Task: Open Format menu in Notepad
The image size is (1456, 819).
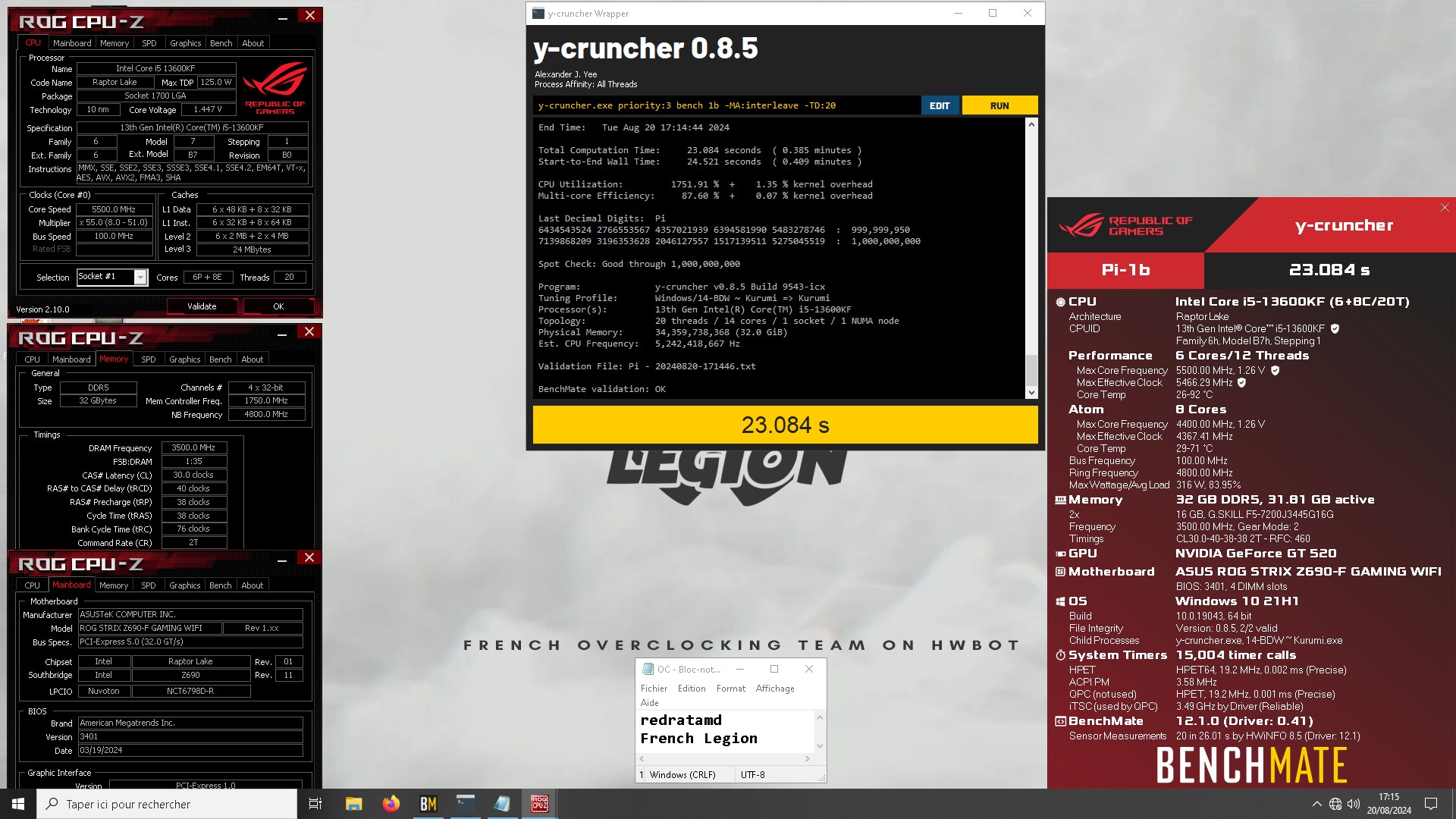Action: tap(731, 689)
